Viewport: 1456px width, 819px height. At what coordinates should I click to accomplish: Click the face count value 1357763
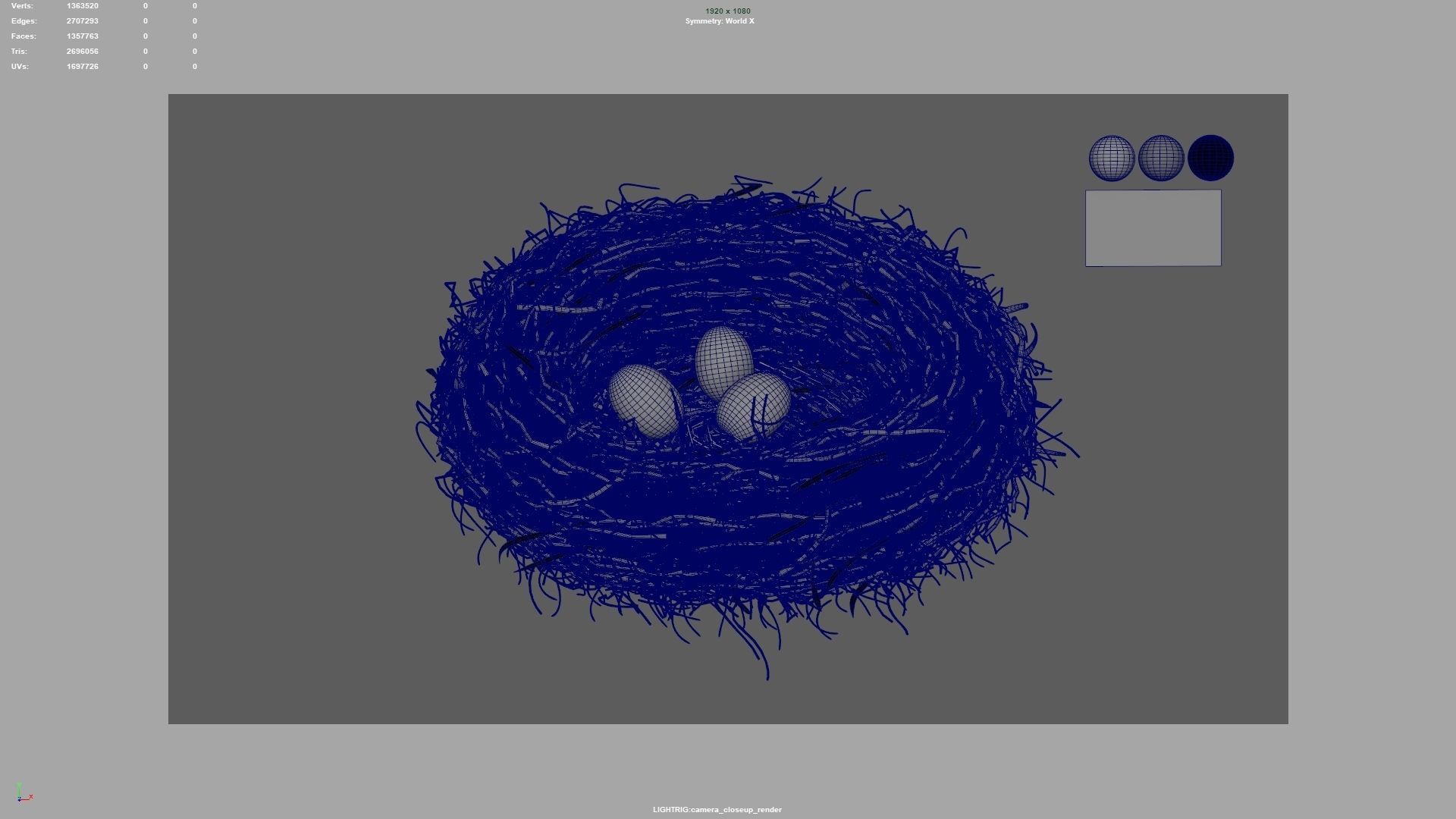[83, 36]
